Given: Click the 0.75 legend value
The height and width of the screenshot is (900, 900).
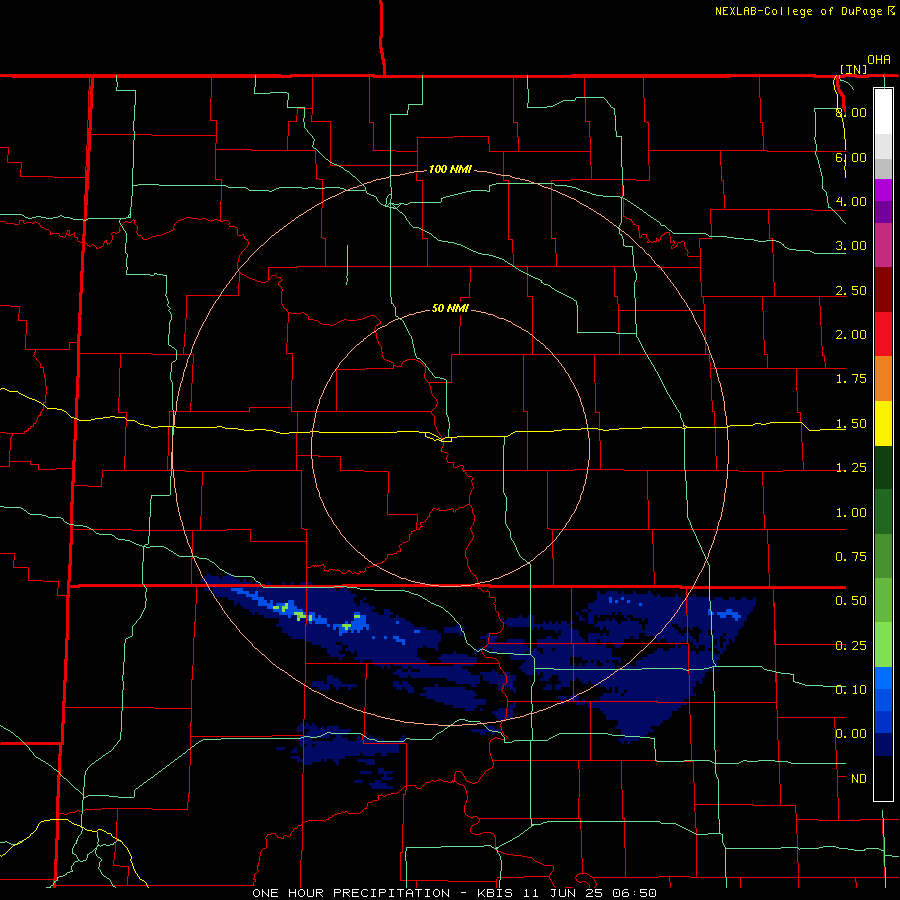Looking at the screenshot, I should pyautogui.click(x=851, y=557).
